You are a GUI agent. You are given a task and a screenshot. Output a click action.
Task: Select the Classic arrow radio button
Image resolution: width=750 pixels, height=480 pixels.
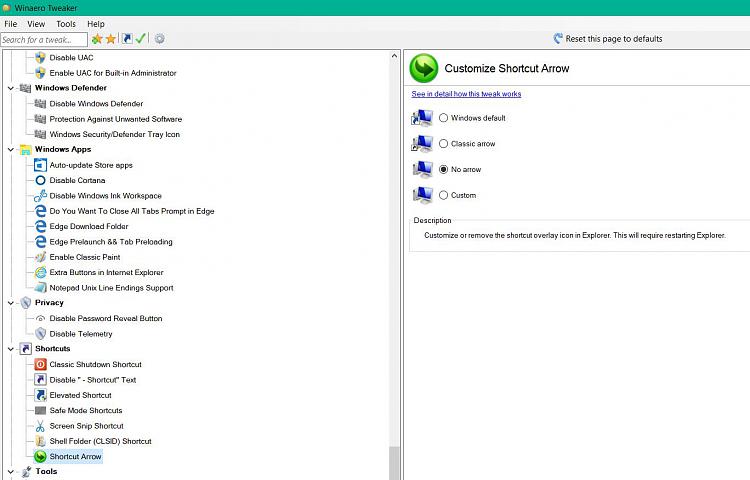[443, 143]
